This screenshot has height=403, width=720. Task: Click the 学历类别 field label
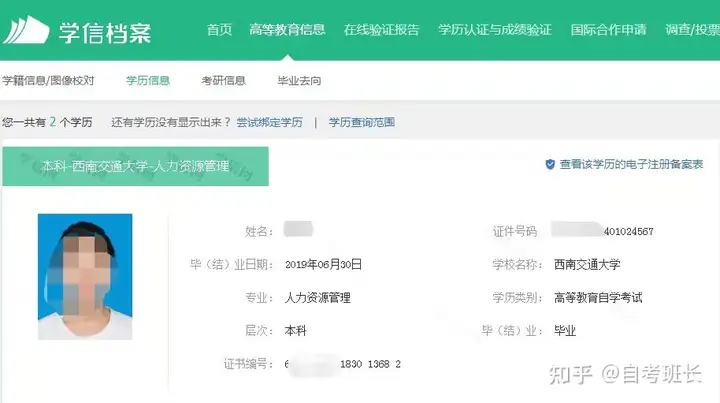tap(518, 297)
